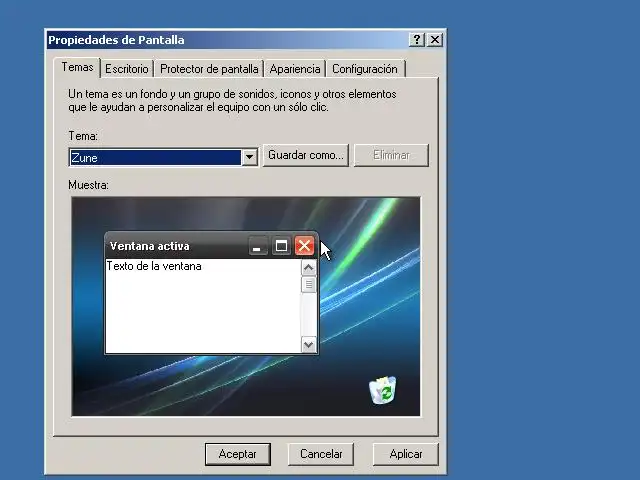The width and height of the screenshot is (640, 480).
Task: Click the preview scrollbar down arrow
Action: (309, 344)
